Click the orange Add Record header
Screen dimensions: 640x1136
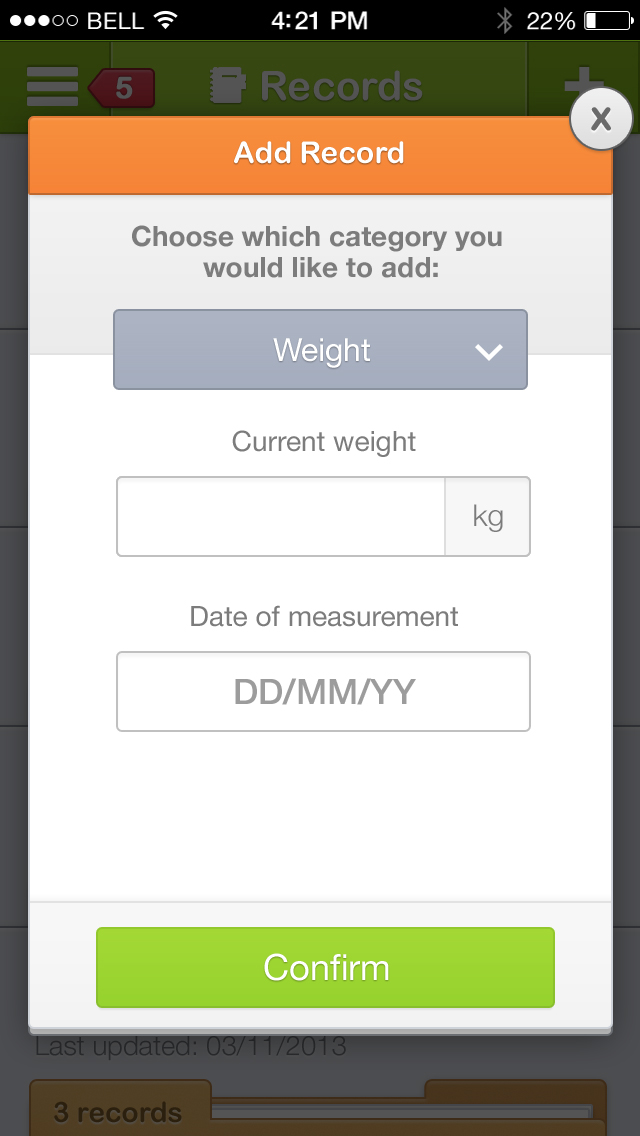tap(320, 153)
